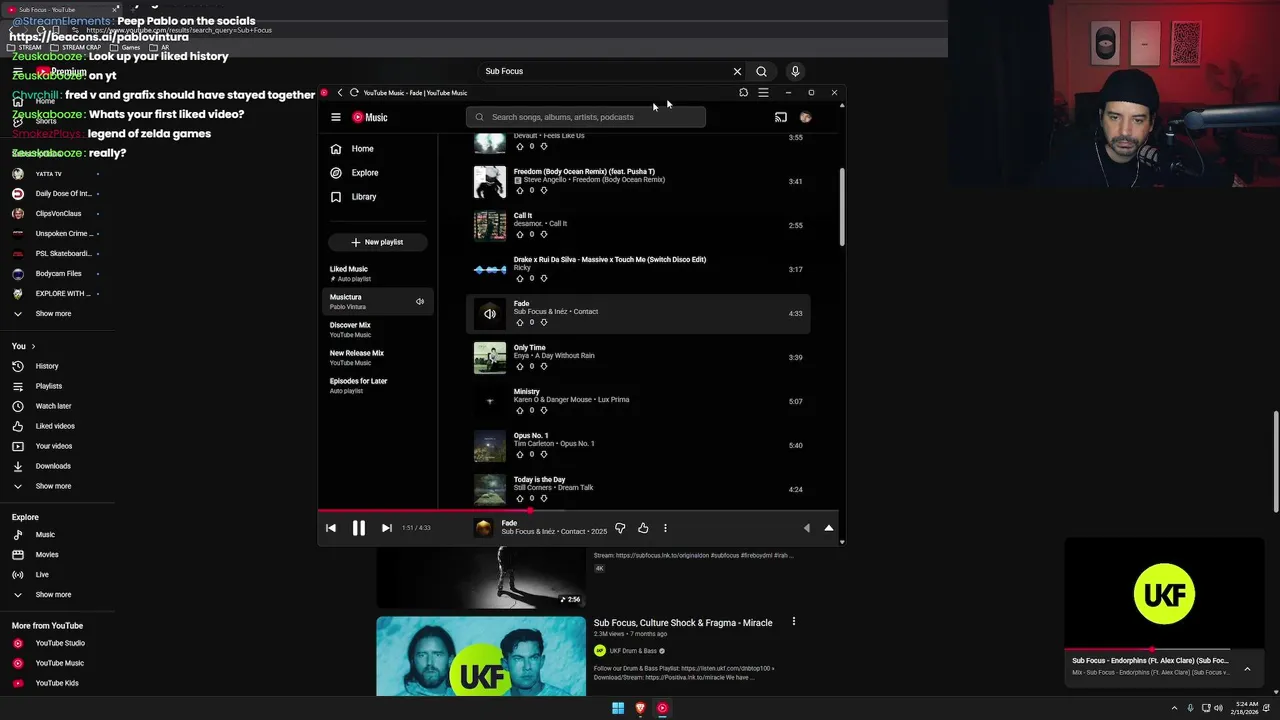Viewport: 1280px width, 720px height.
Task: Open Liked Music auto playlist
Action: tap(378, 273)
